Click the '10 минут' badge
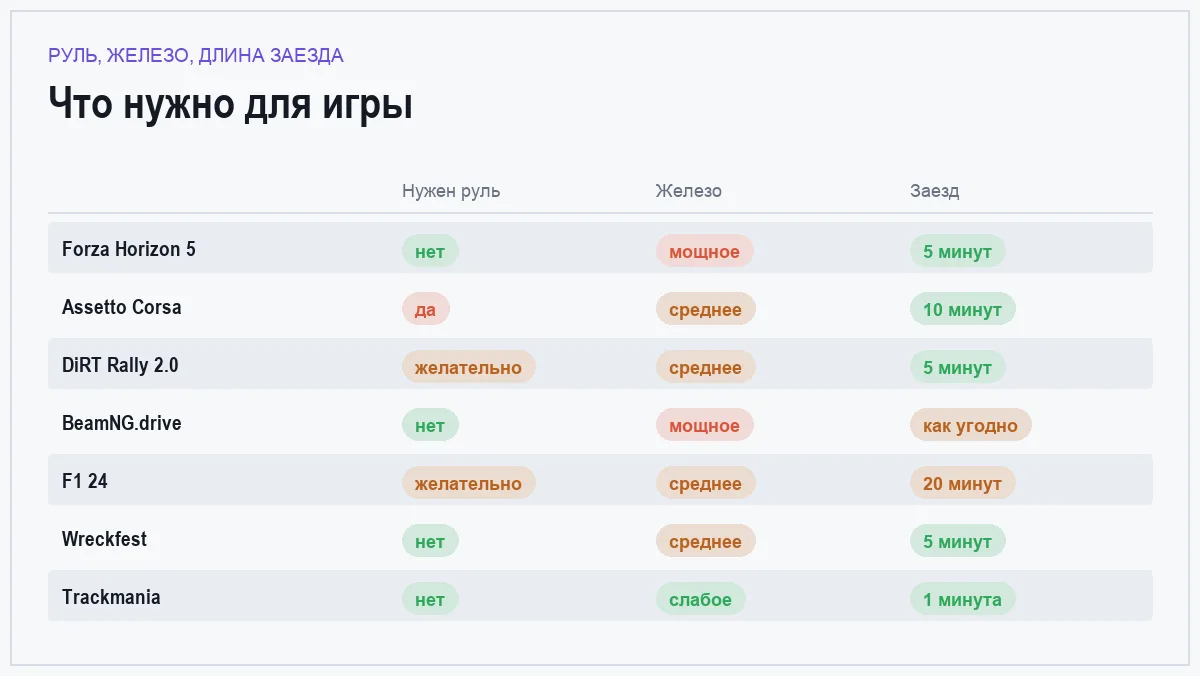The height and width of the screenshot is (676, 1200). [x=963, y=309]
